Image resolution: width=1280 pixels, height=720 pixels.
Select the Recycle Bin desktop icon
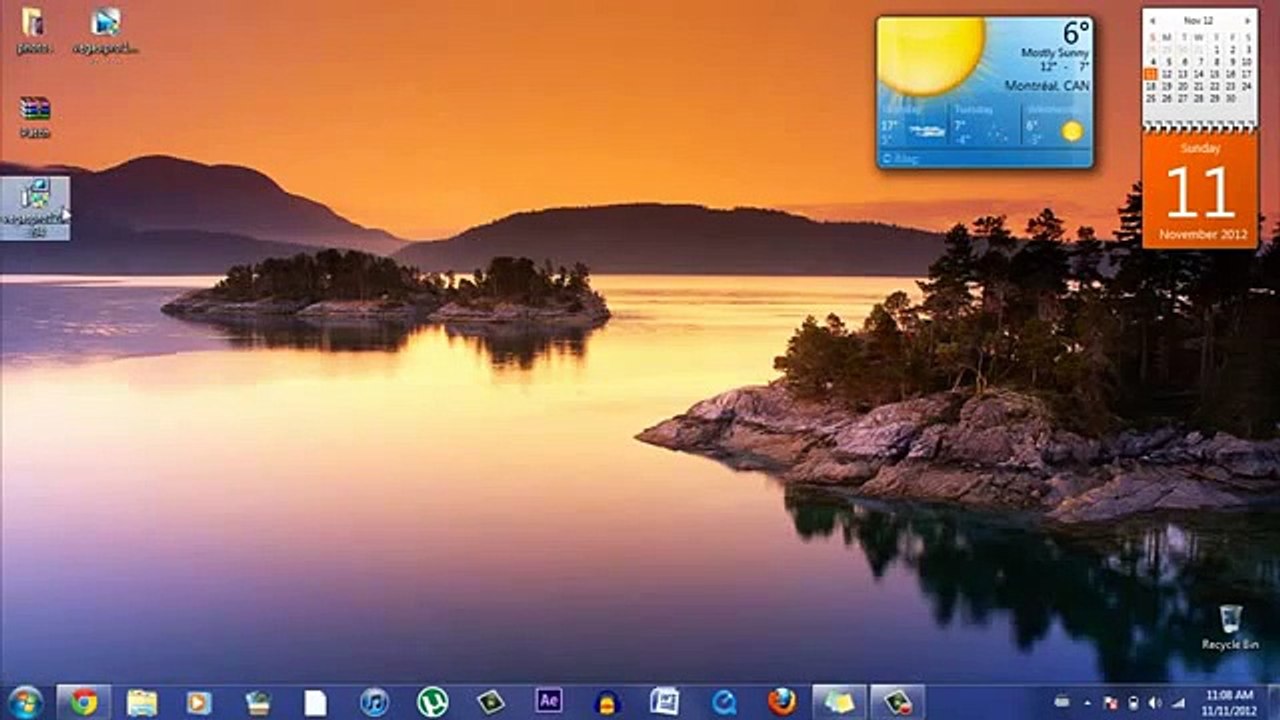point(1230,627)
